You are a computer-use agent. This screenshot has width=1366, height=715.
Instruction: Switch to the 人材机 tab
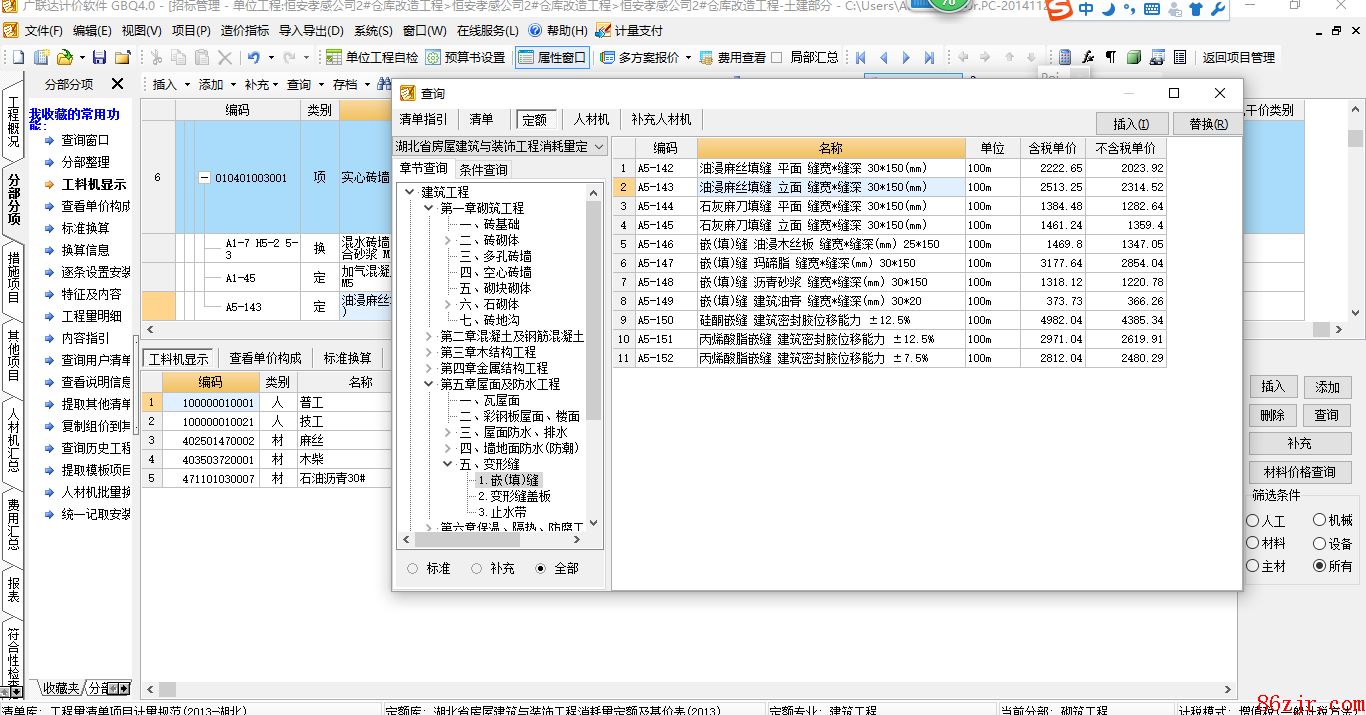pyautogui.click(x=591, y=119)
